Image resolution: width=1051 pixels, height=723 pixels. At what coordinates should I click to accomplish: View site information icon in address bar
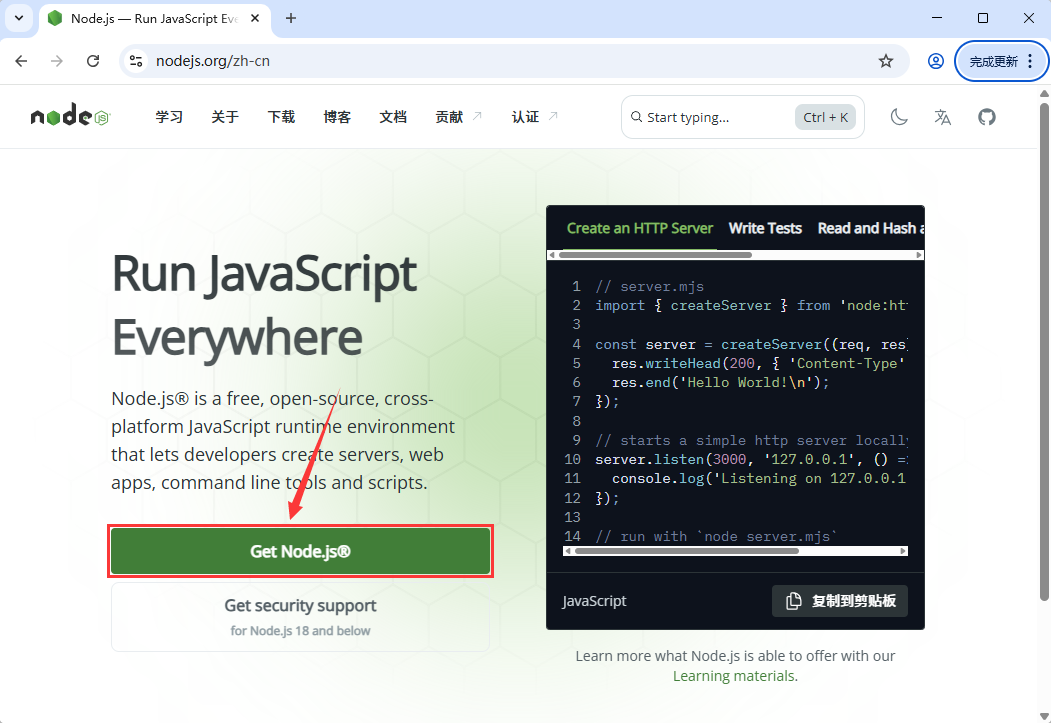tap(136, 61)
